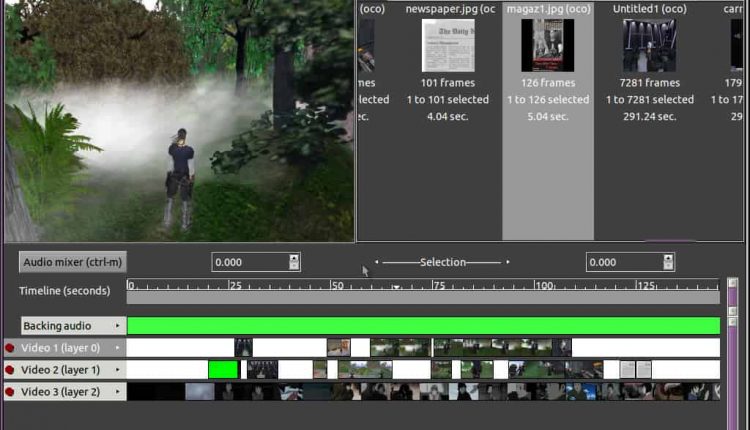Click the newspaper.jpg clip name

pos(450,9)
